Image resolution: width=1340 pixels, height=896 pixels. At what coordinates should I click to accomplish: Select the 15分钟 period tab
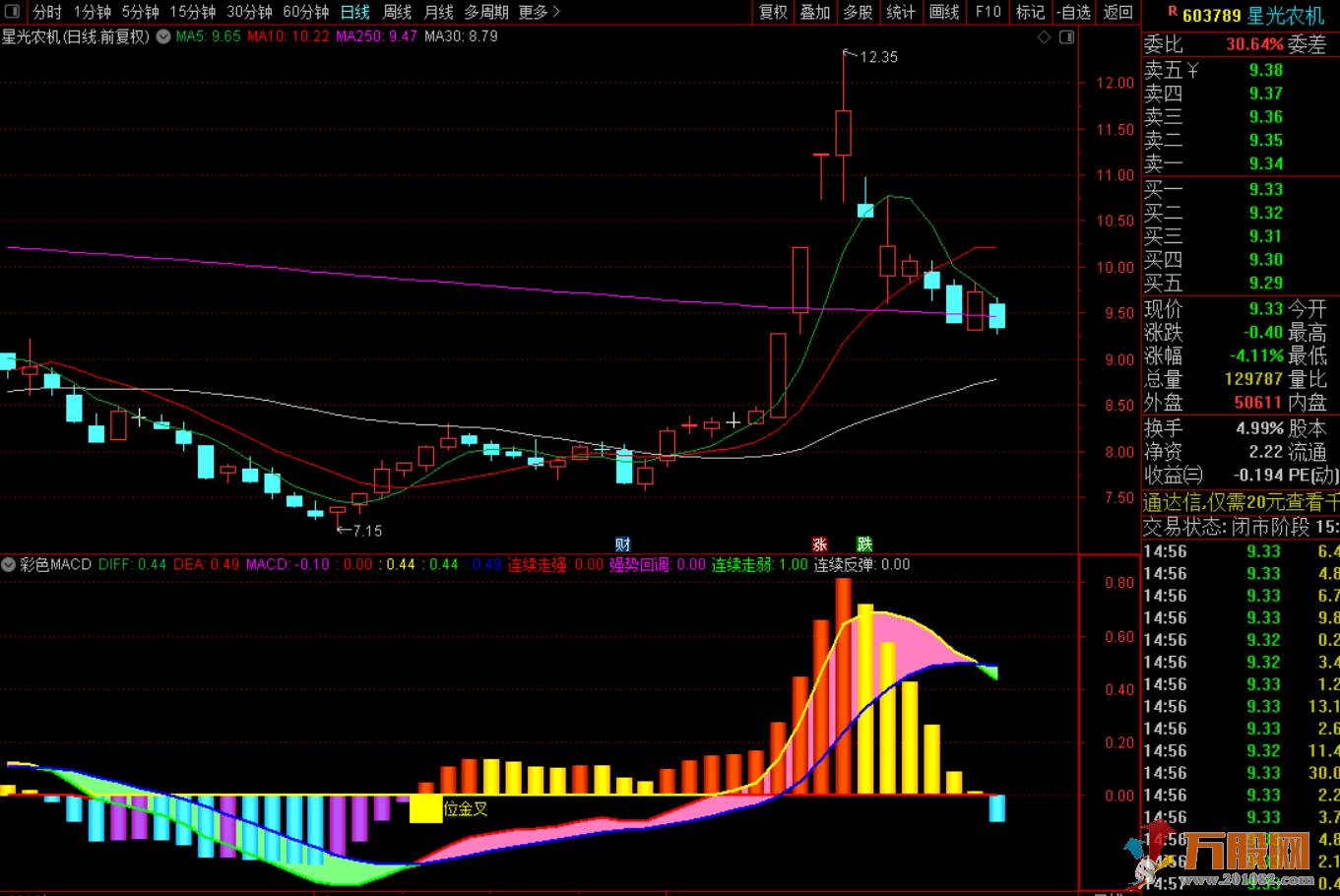[193, 12]
